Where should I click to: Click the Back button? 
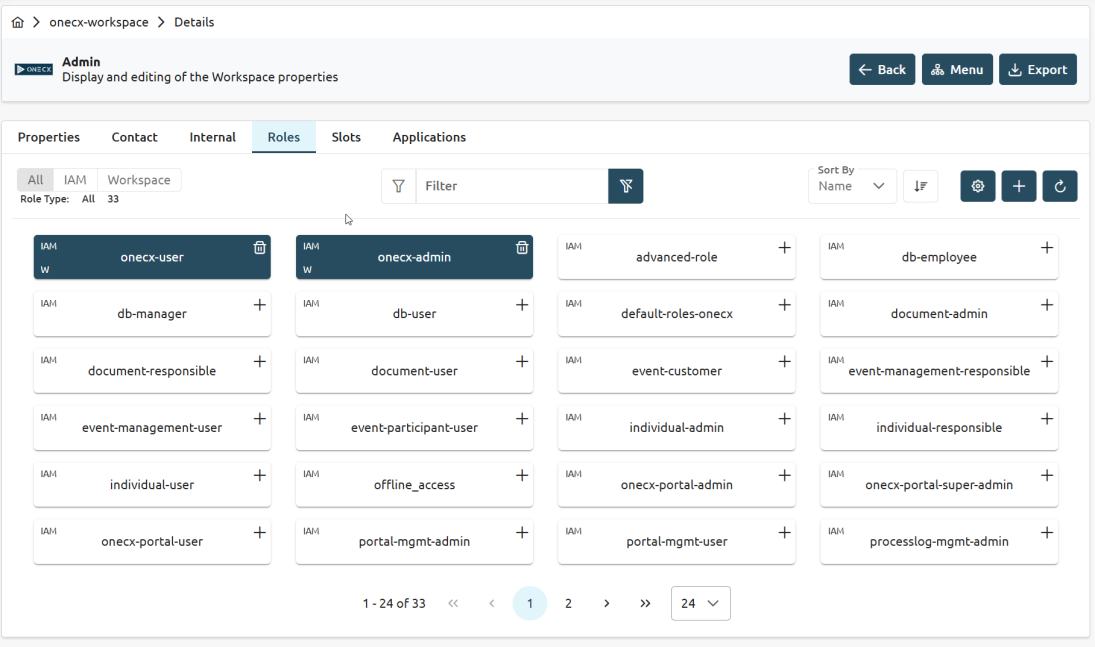click(882, 70)
